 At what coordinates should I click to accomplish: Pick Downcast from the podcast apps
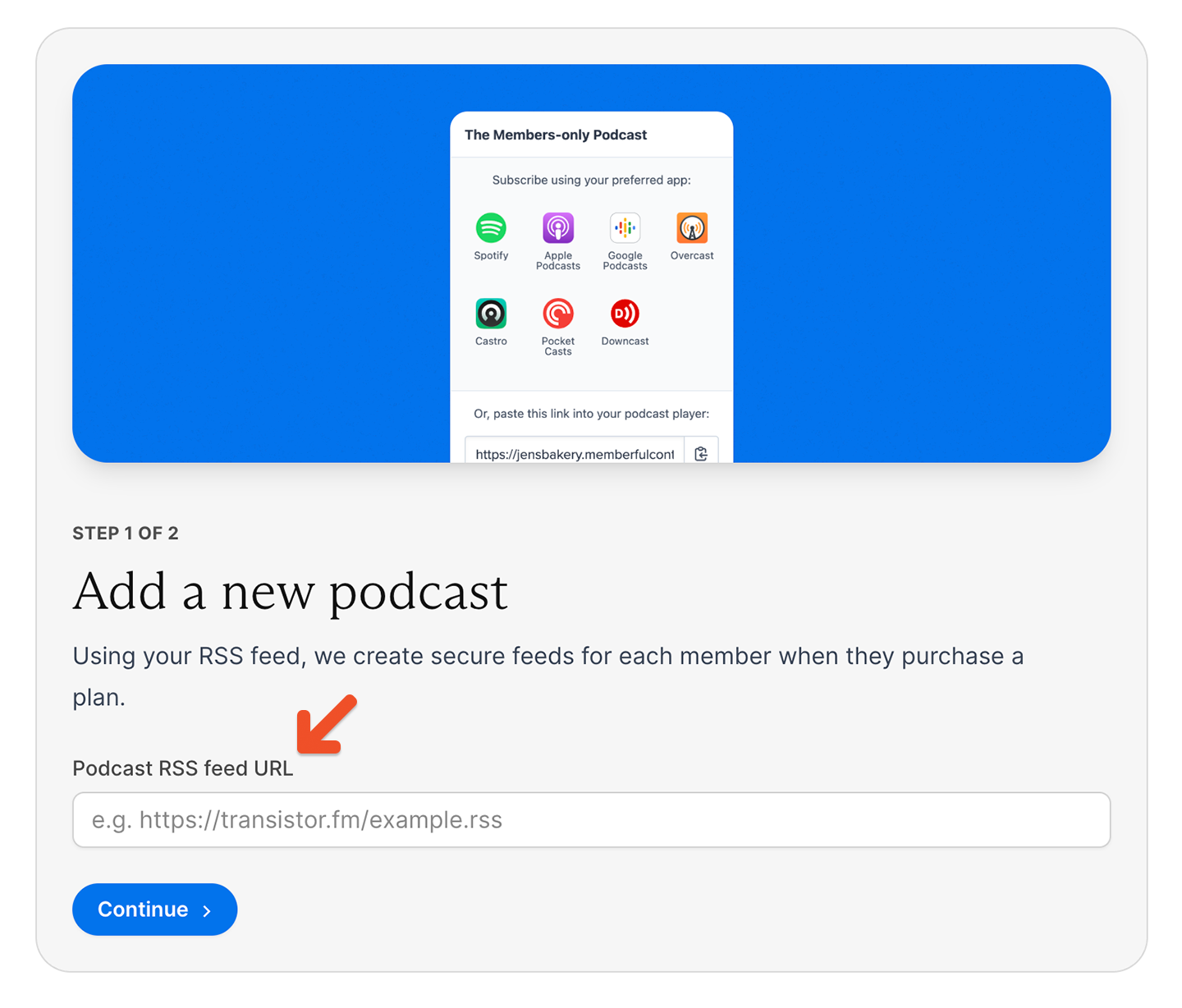tap(624, 315)
